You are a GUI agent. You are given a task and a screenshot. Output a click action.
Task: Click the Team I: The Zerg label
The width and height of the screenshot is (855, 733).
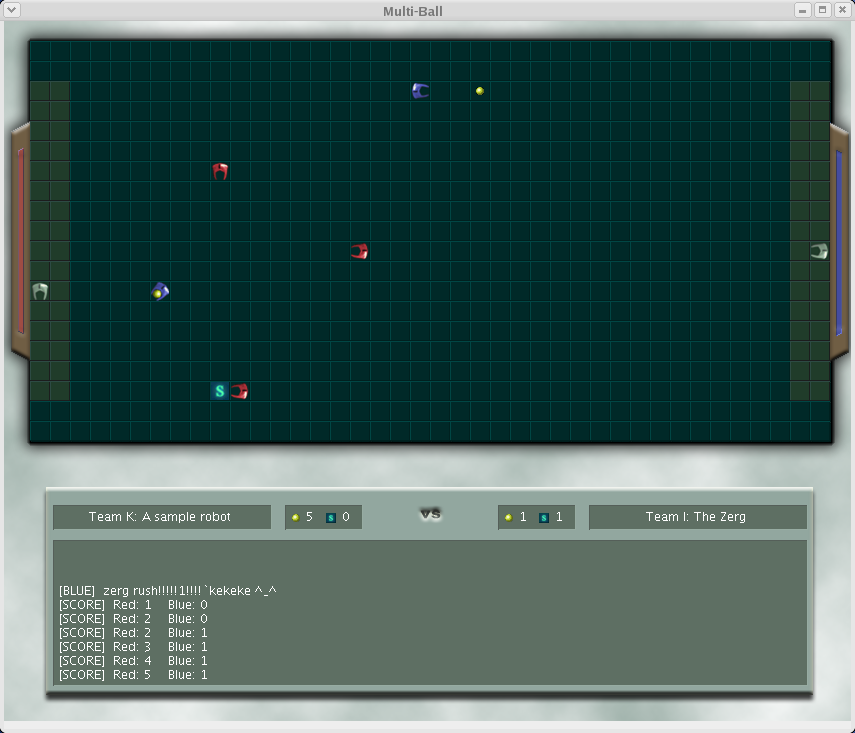696,517
